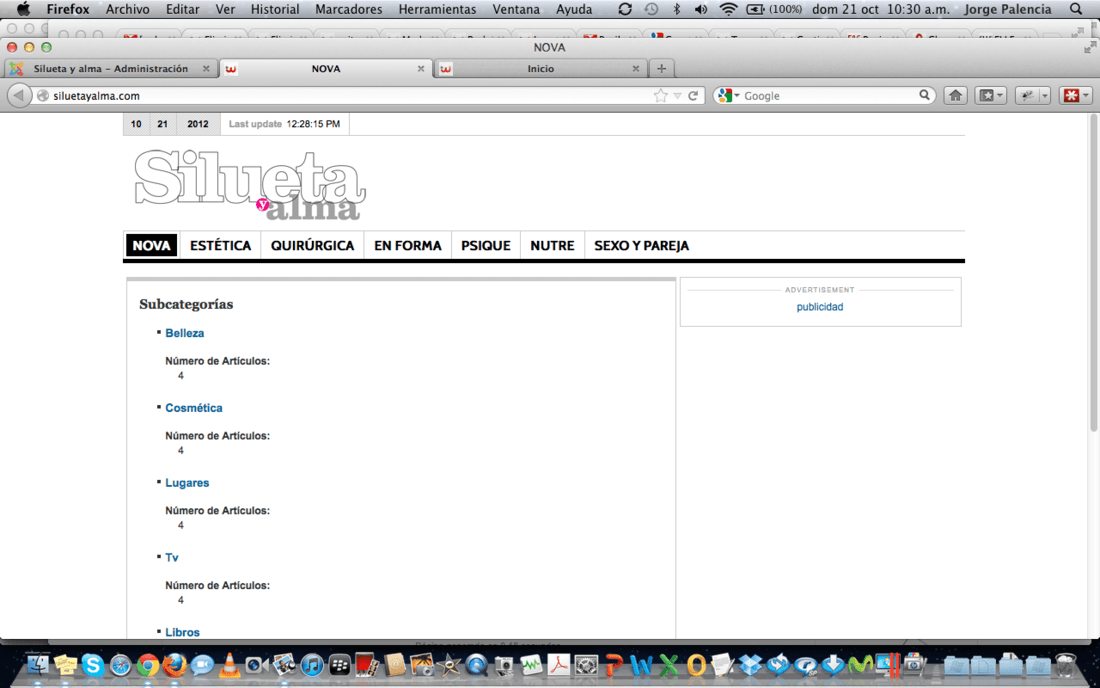Click the publicidad advertisement link
The image size is (1100, 688).
[819, 307]
